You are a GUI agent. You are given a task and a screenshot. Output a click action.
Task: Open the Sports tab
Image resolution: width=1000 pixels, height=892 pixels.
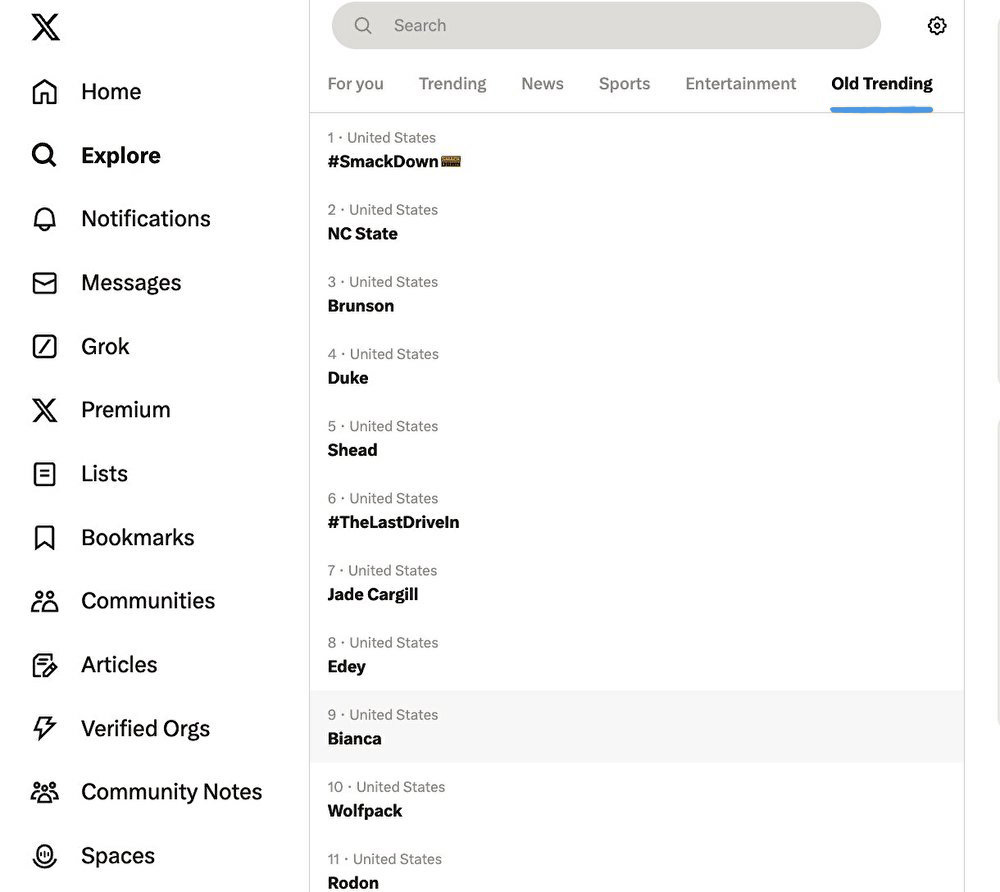pos(624,84)
